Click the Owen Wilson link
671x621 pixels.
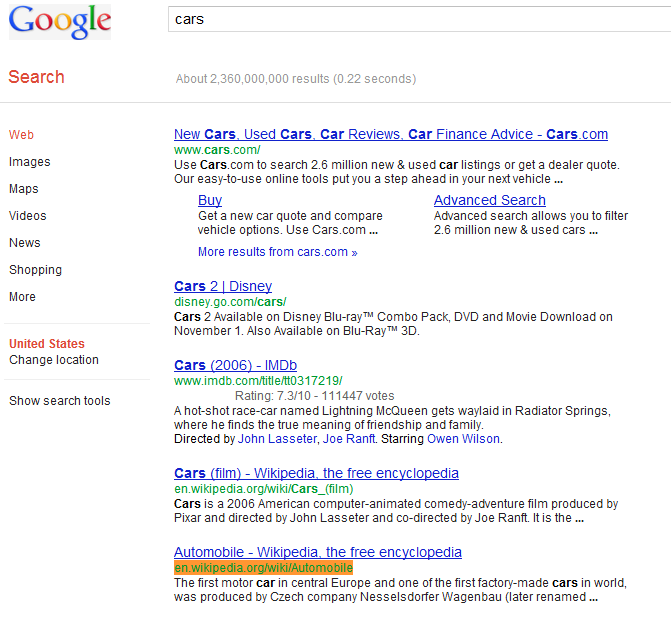tap(463, 439)
